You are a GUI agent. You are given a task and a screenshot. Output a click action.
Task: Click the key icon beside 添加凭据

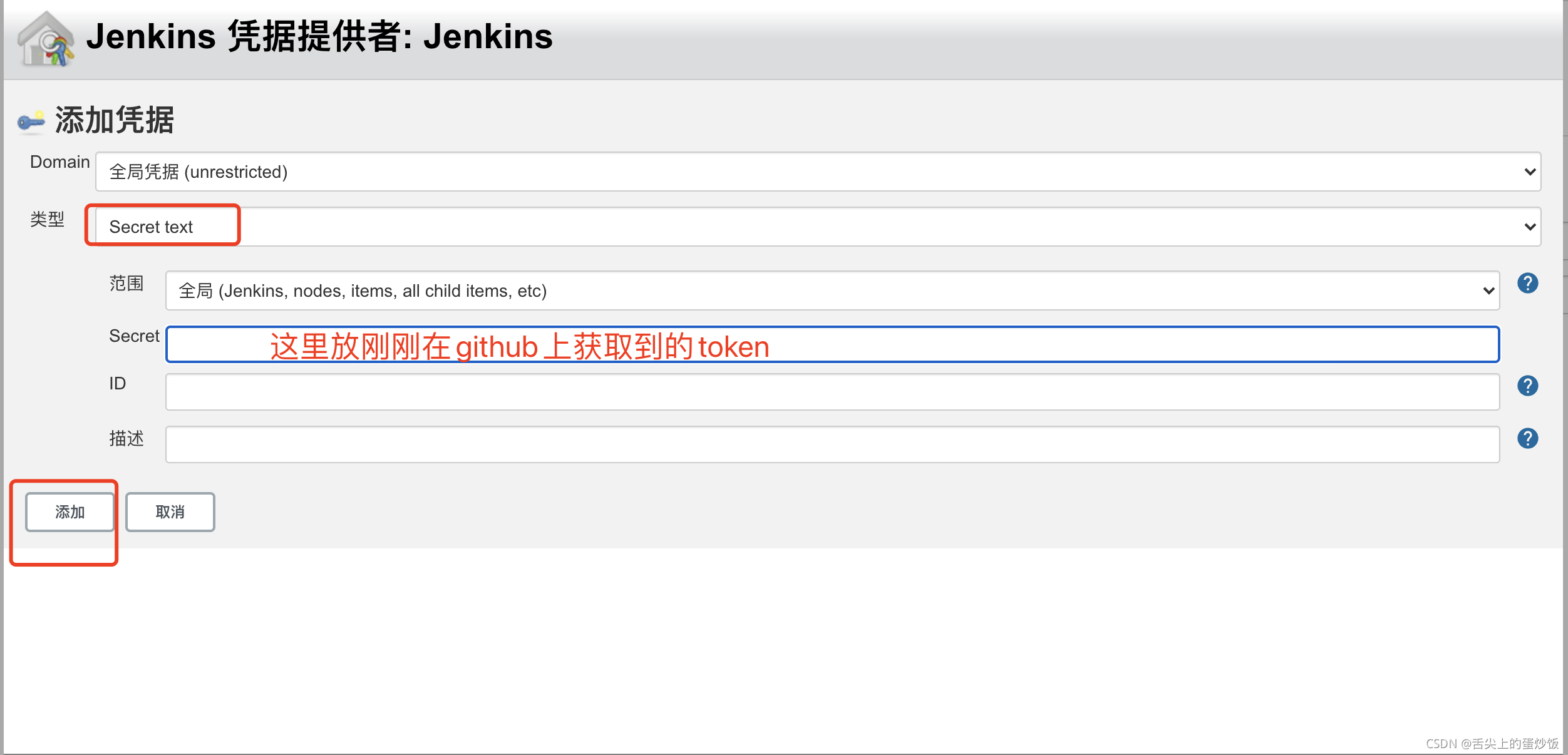pyautogui.click(x=31, y=121)
